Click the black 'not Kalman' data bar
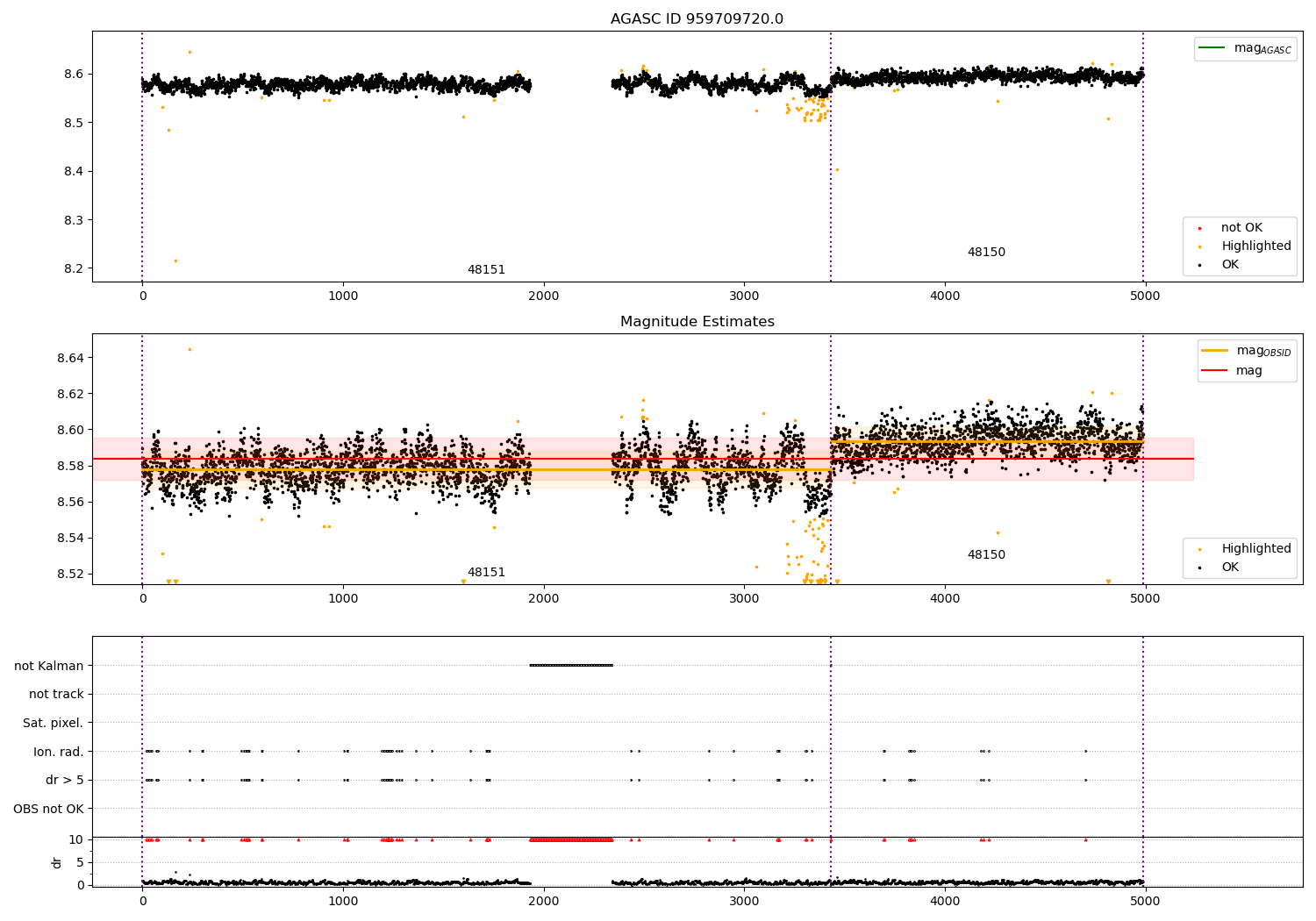1316x921 pixels. [x=571, y=665]
